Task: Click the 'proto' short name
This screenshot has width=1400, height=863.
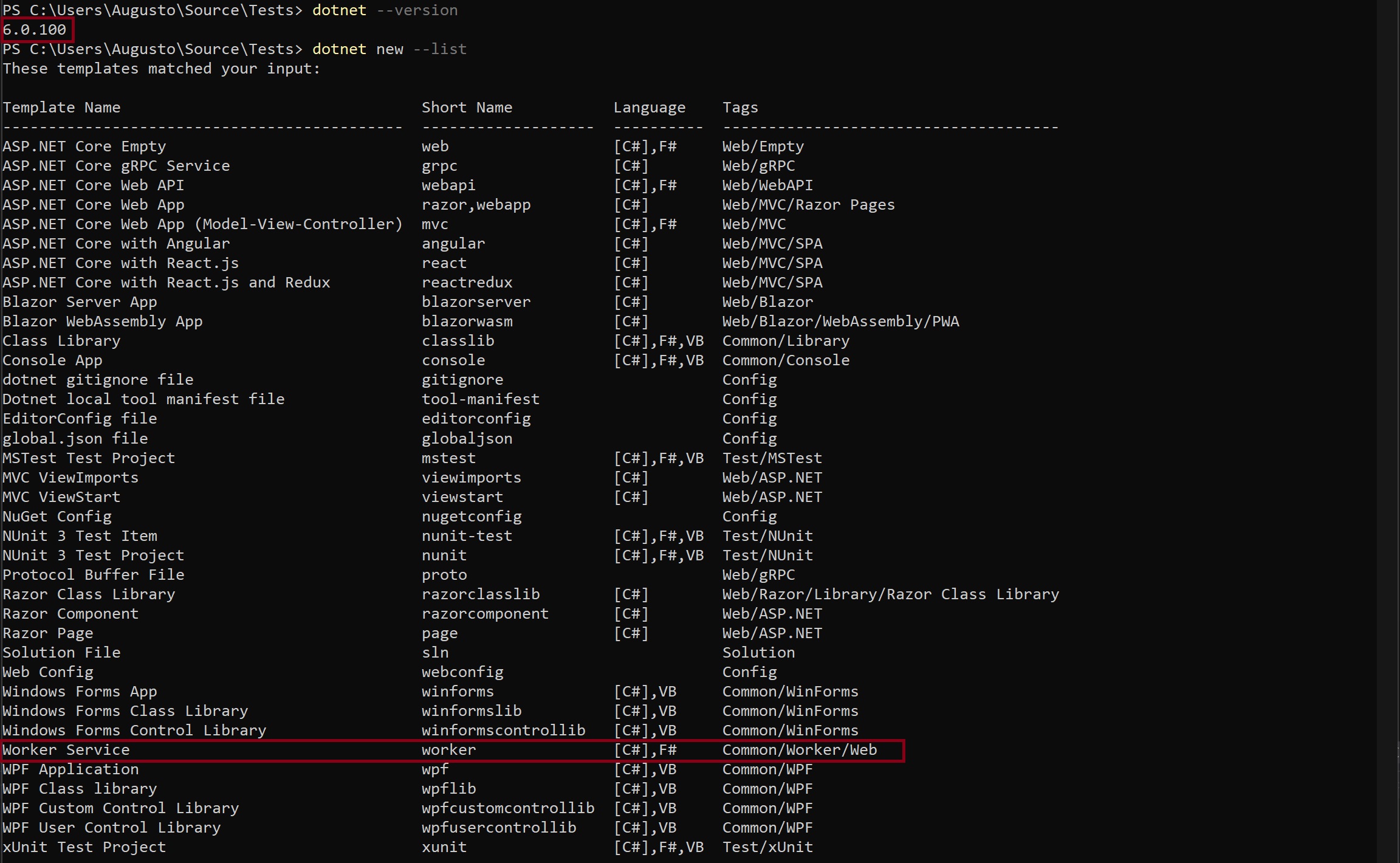Action: coord(444,575)
